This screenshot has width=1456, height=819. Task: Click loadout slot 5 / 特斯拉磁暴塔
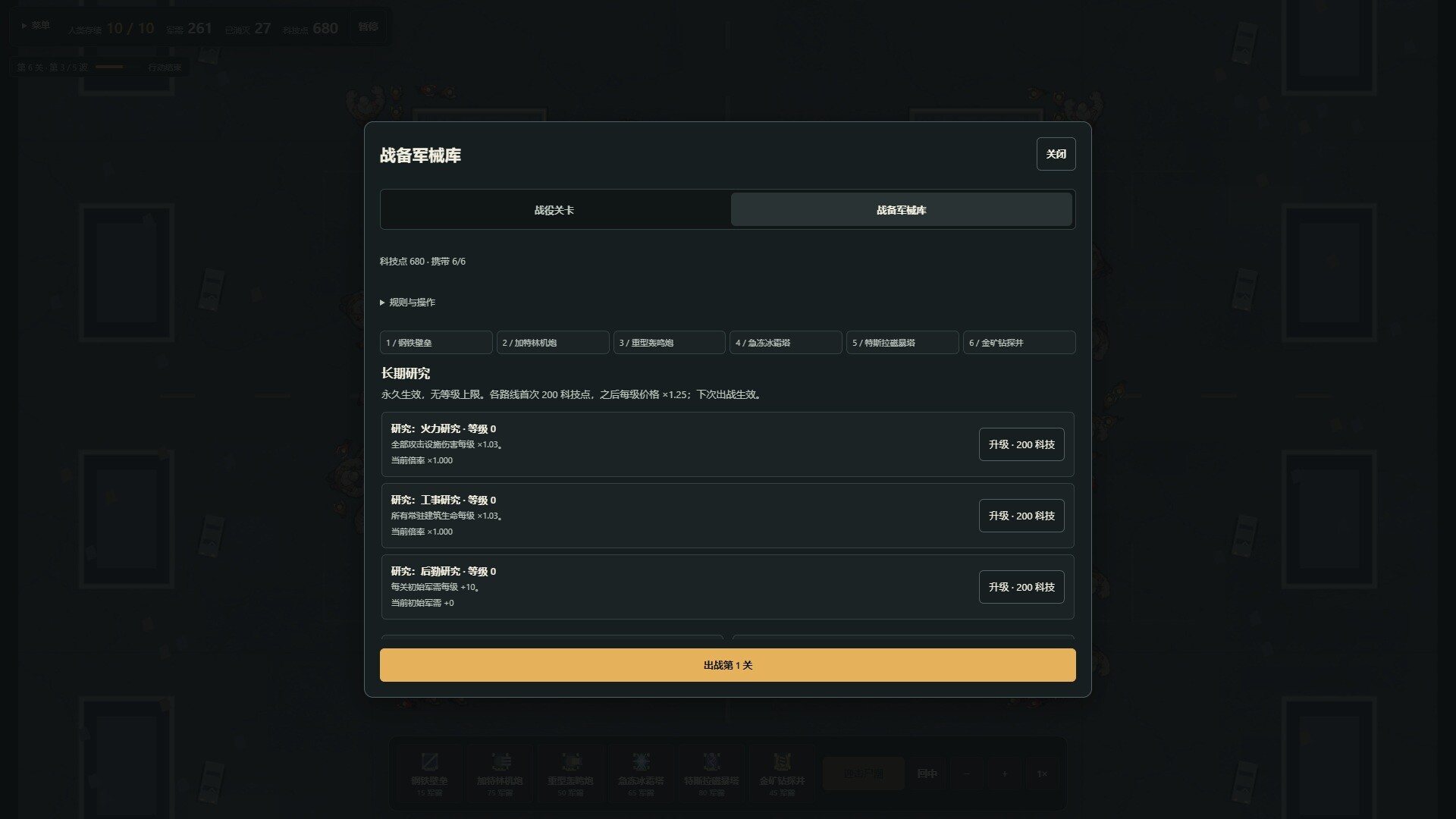coord(902,343)
